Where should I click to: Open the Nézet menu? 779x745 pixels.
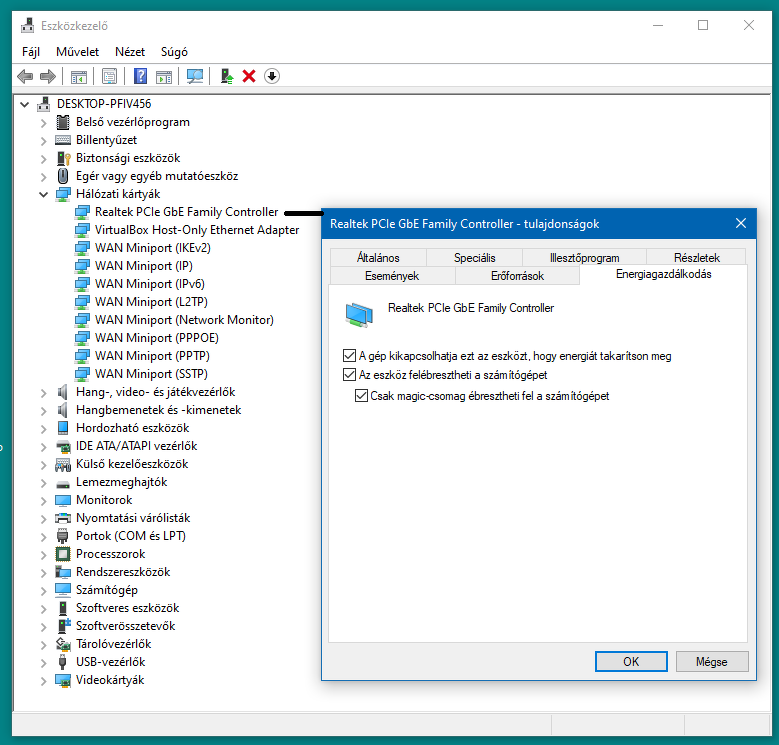(130, 52)
